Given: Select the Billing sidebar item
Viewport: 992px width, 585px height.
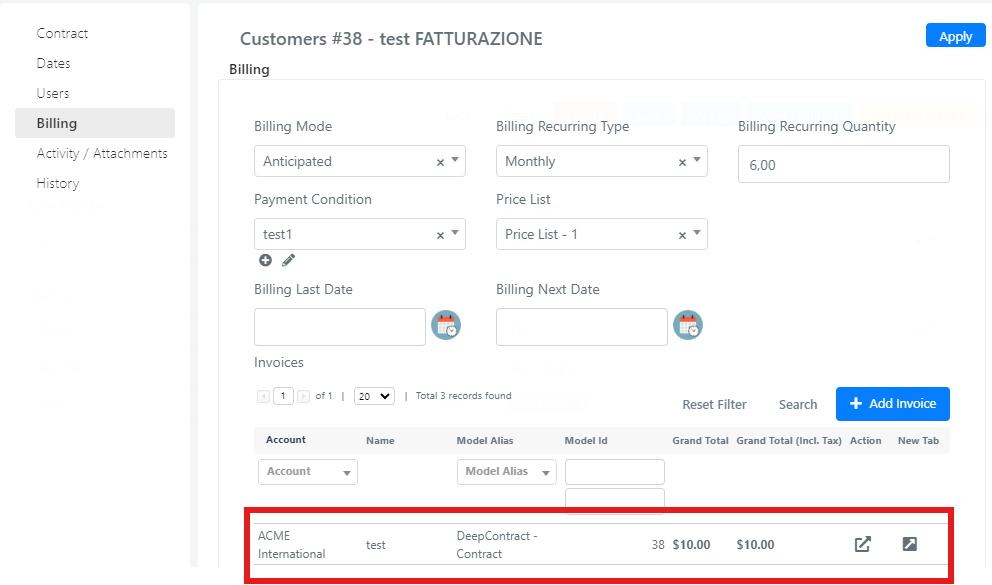Looking at the screenshot, I should (95, 123).
